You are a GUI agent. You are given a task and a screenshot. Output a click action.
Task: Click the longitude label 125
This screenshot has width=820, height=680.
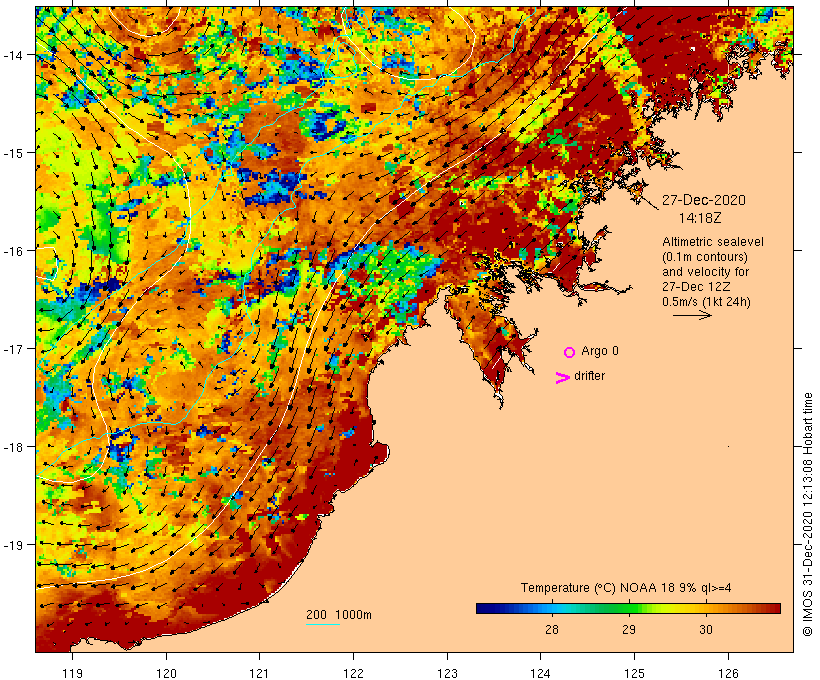(635, 673)
